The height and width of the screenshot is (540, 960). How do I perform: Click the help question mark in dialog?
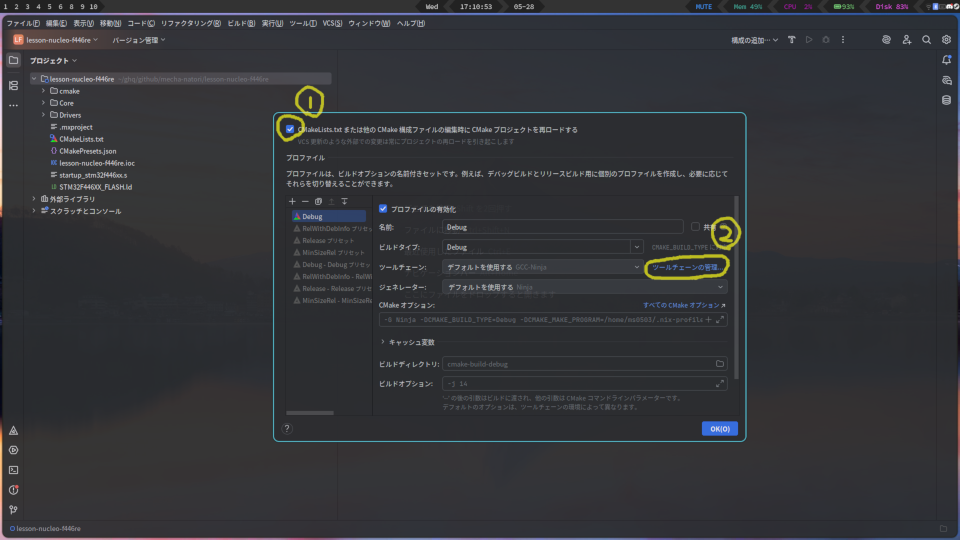(x=287, y=429)
